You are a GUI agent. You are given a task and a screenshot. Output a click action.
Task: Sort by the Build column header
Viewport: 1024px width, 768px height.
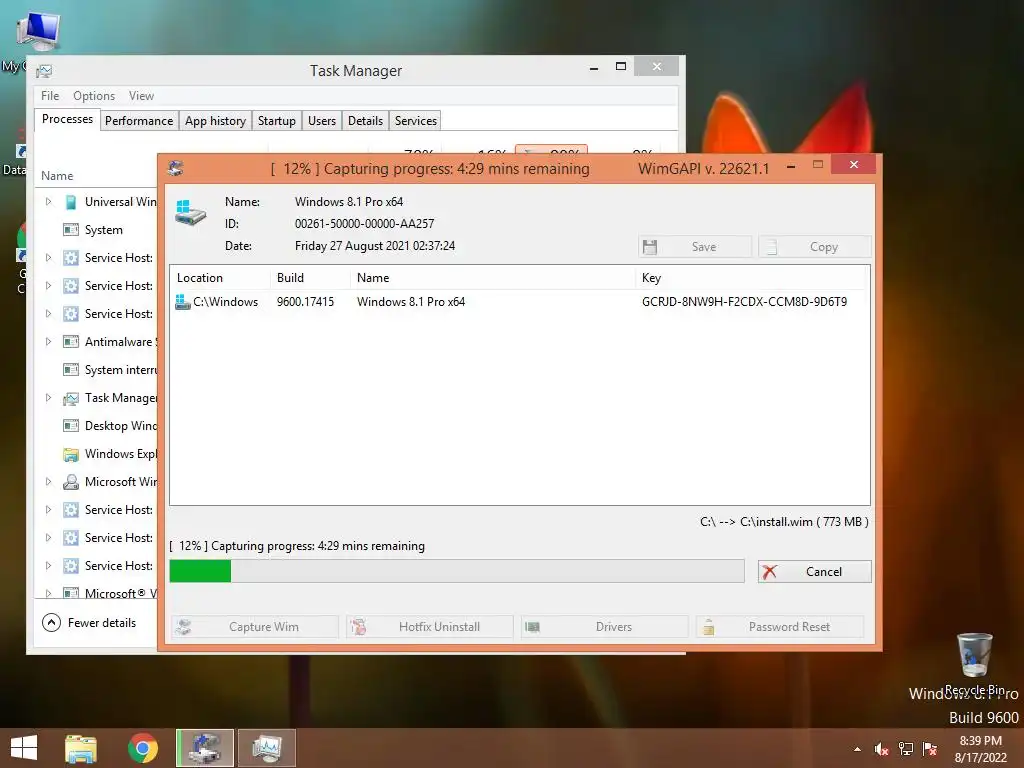[290, 278]
